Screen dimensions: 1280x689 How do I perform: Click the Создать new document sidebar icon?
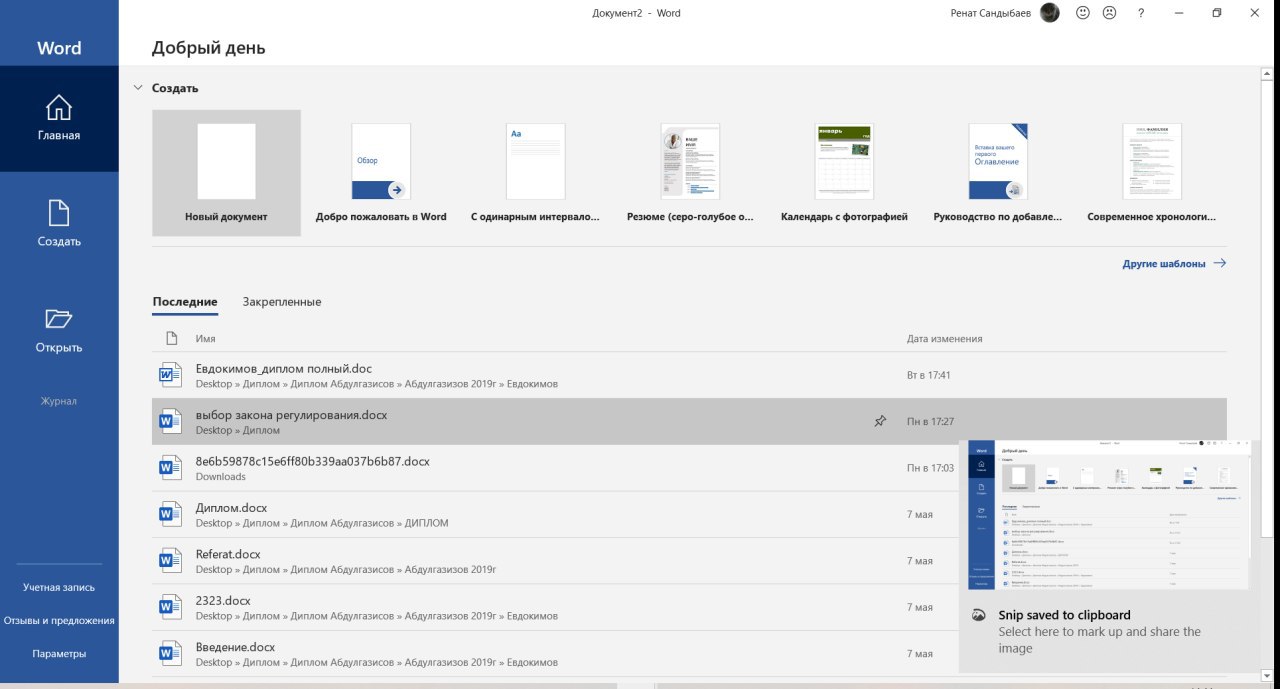pos(59,213)
